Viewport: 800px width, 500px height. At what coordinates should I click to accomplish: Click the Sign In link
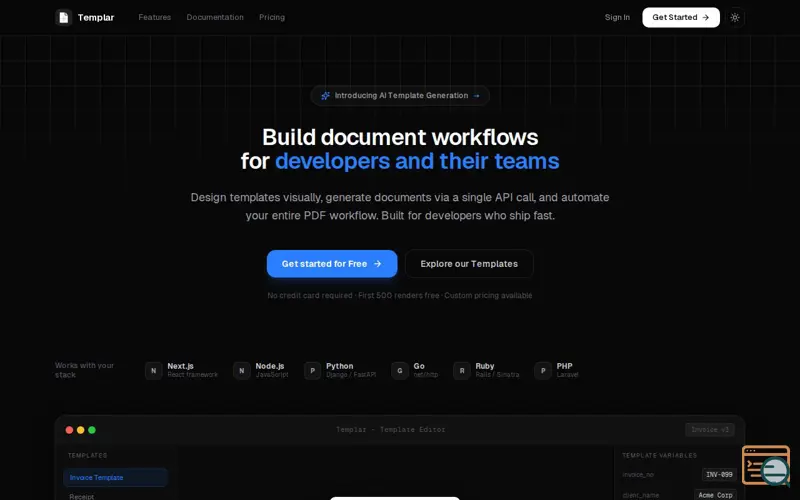coord(617,17)
